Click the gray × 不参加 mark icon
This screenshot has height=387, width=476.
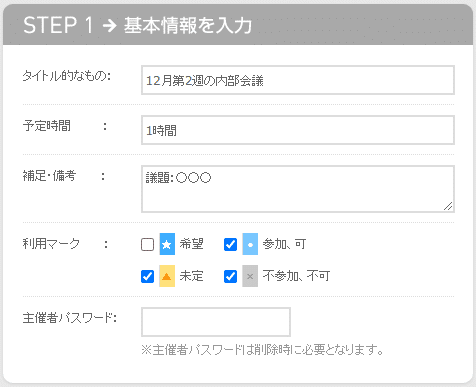click(250, 276)
